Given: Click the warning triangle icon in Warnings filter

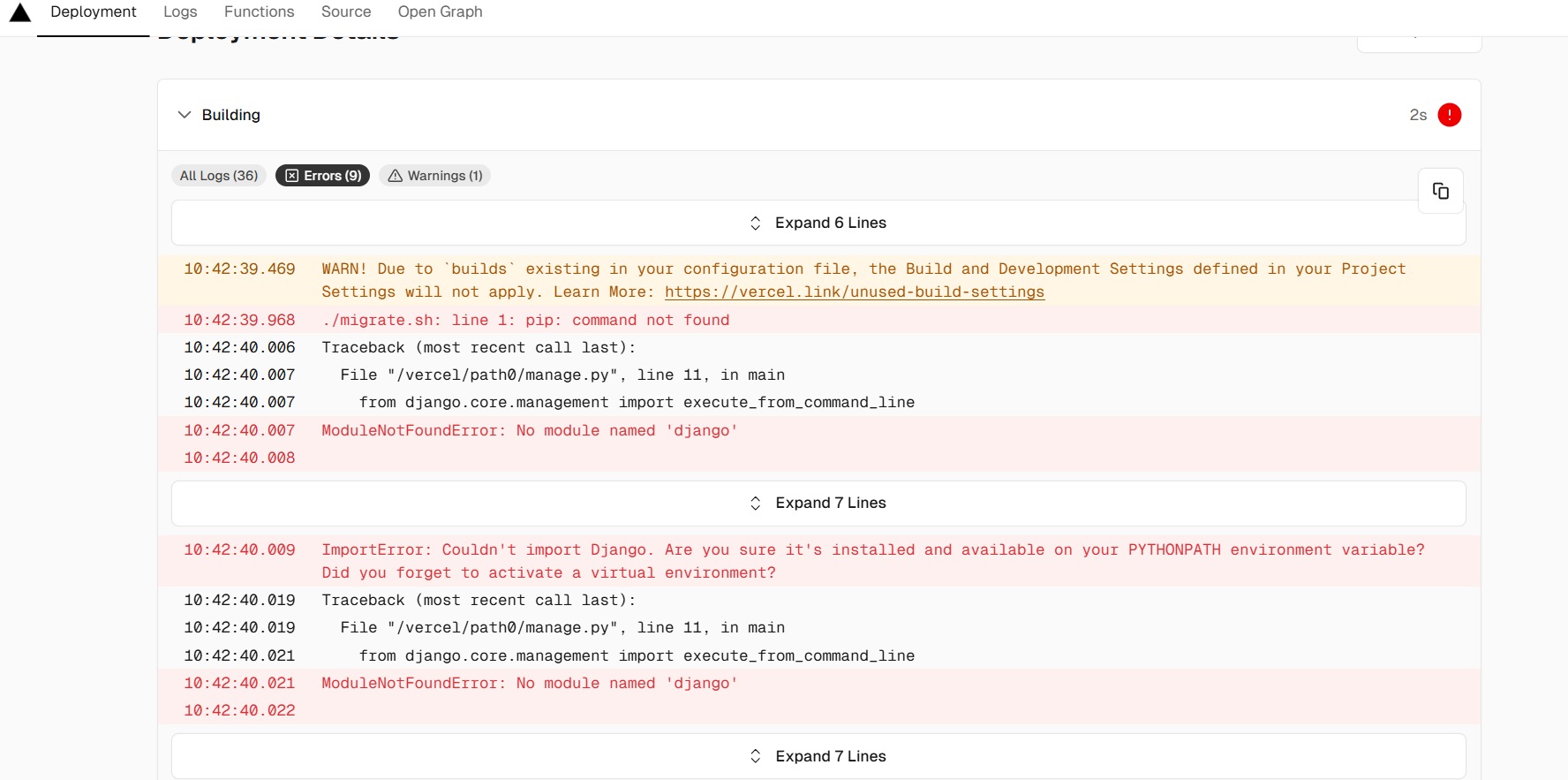Looking at the screenshot, I should (x=396, y=176).
